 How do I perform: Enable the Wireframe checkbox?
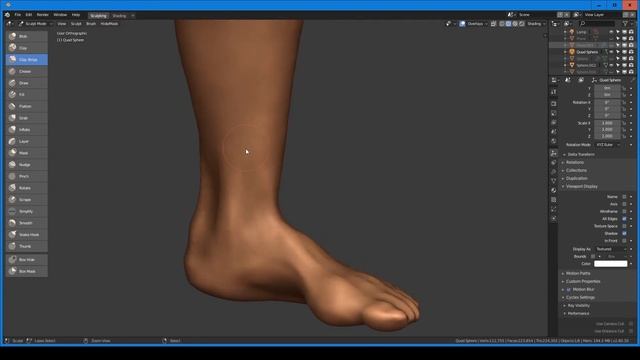(x=624, y=211)
